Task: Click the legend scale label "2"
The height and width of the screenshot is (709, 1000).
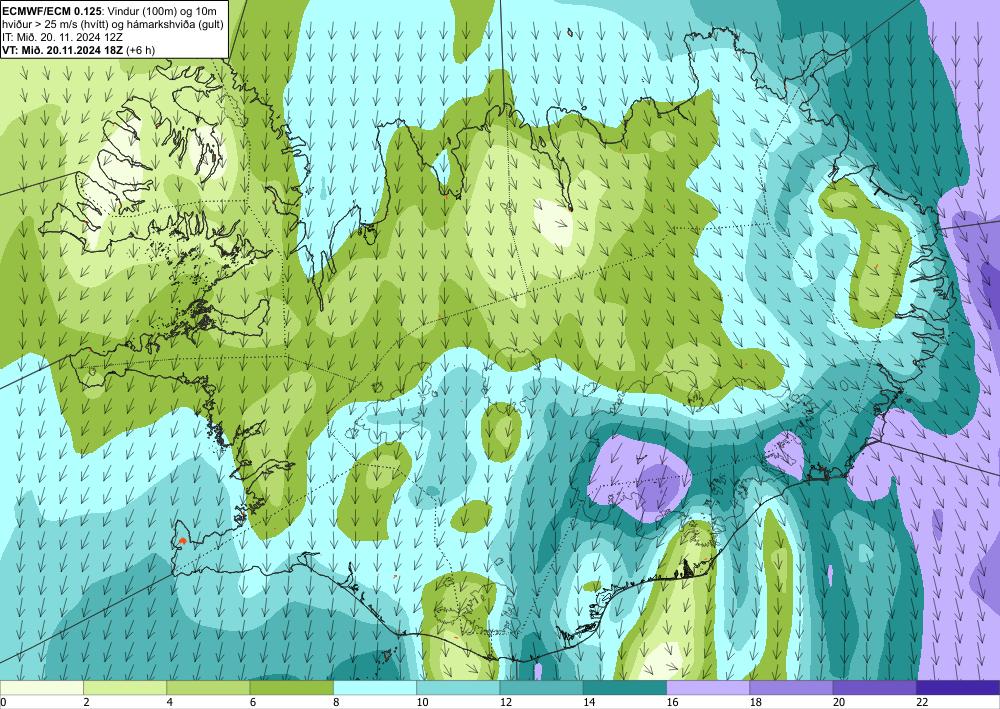Action: (x=85, y=702)
